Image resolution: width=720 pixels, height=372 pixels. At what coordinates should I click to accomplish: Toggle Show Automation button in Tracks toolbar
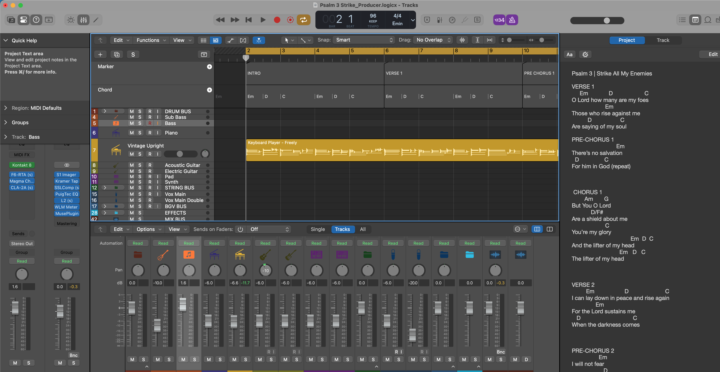[231, 40]
